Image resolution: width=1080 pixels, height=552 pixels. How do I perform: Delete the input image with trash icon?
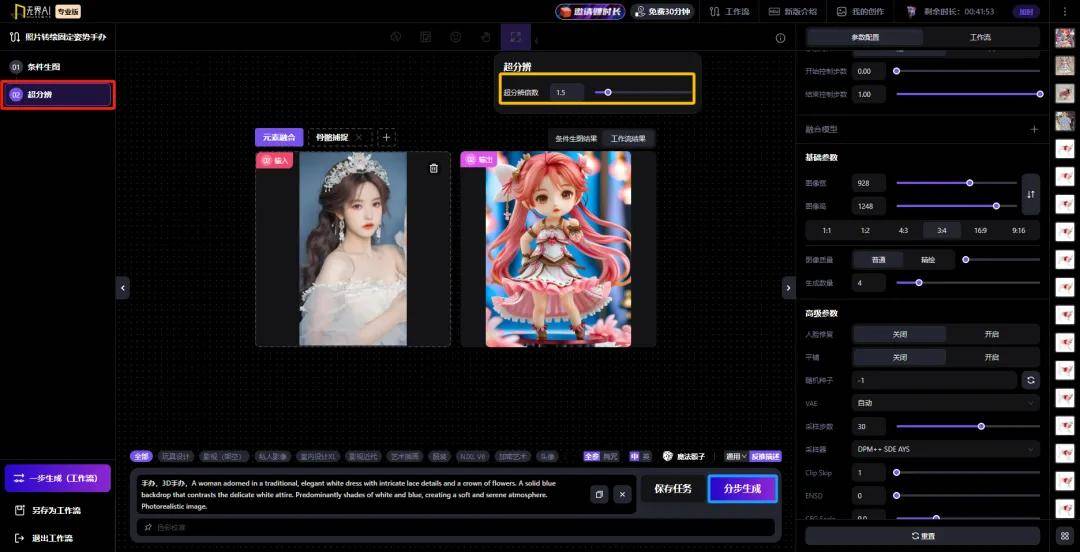click(x=433, y=168)
